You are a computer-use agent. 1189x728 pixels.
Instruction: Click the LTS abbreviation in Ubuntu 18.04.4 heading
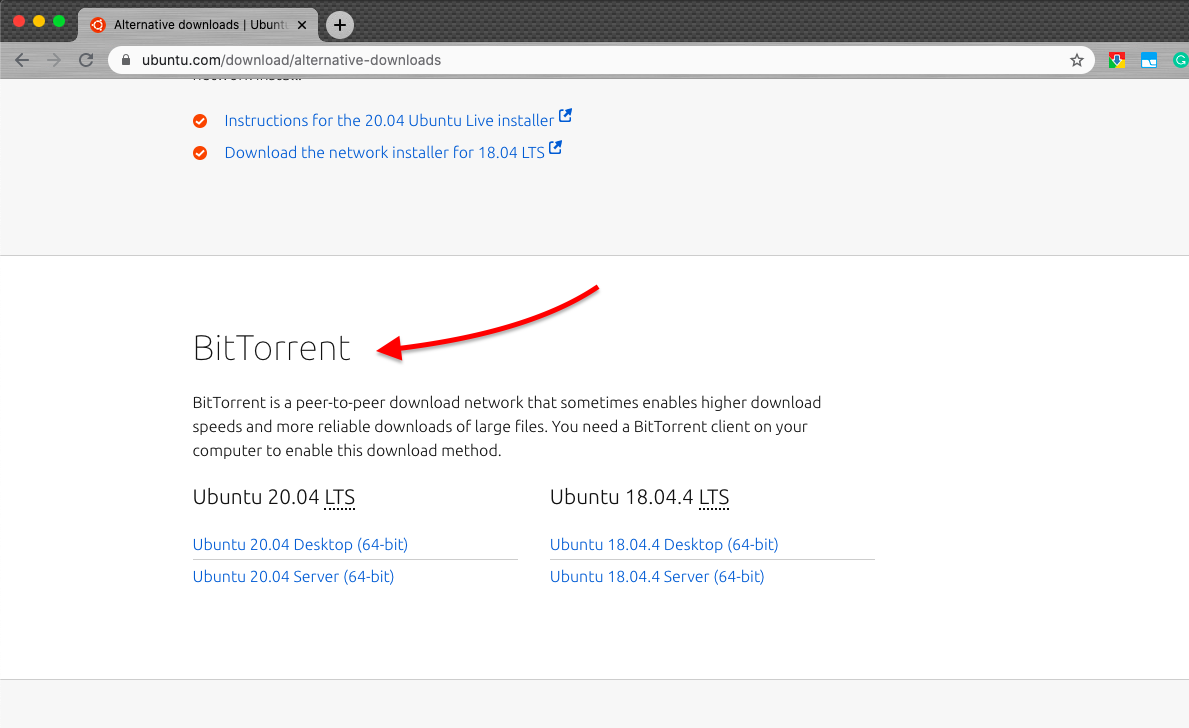714,497
